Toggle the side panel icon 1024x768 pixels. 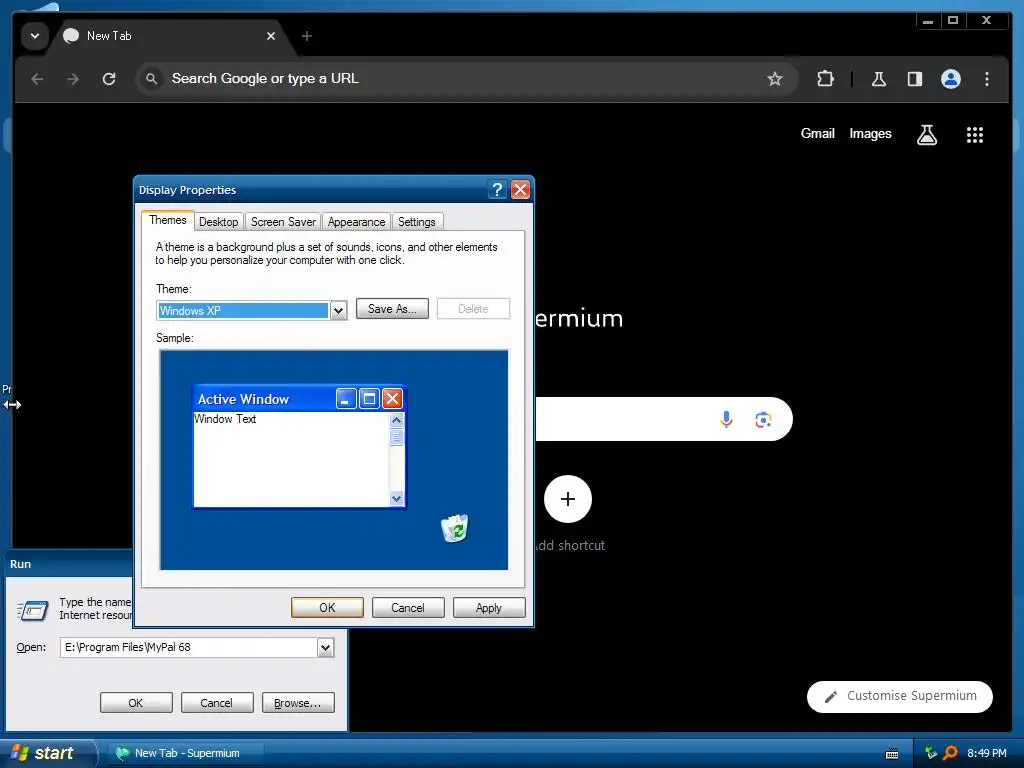click(915, 79)
